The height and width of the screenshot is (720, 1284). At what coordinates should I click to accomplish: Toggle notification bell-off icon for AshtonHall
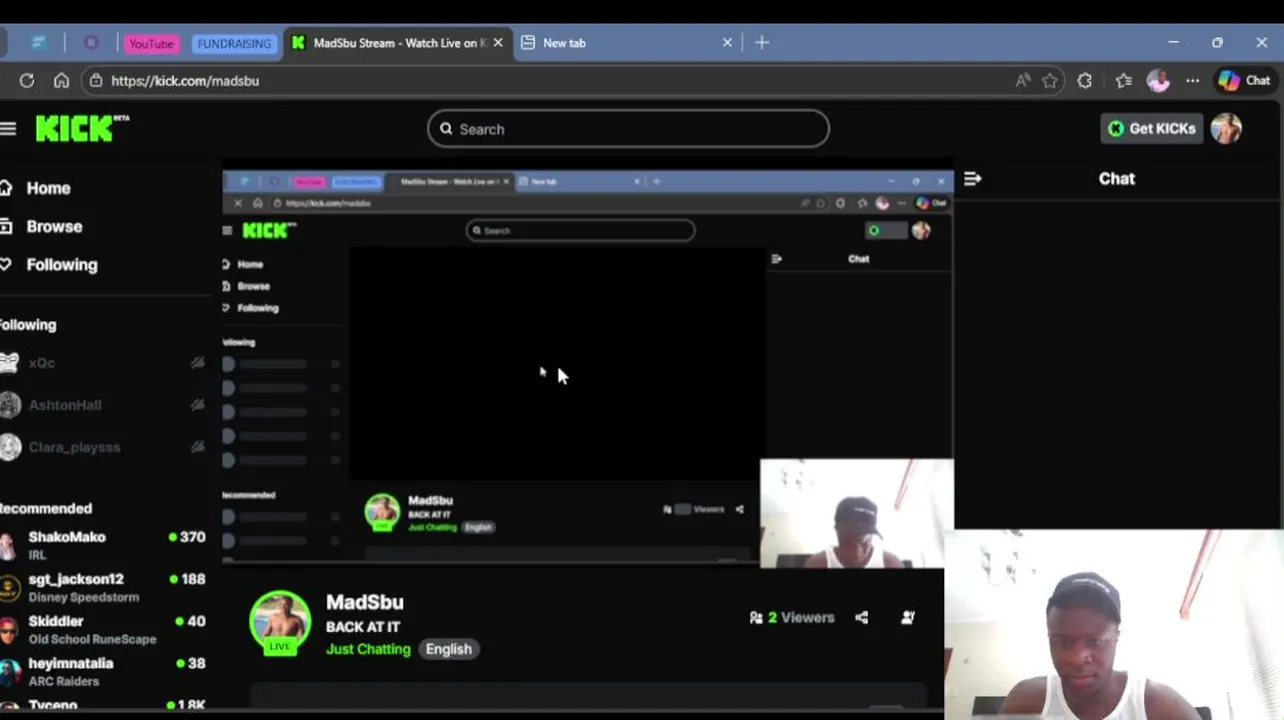click(197, 405)
